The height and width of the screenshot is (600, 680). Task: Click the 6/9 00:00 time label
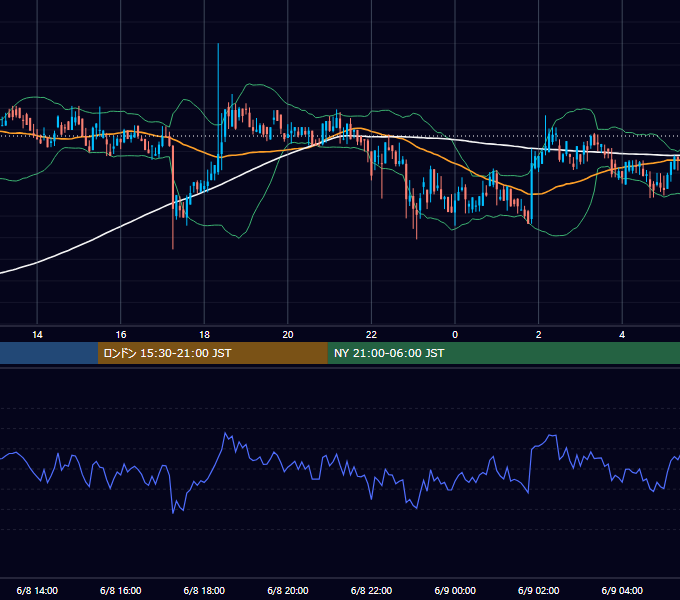455,590
